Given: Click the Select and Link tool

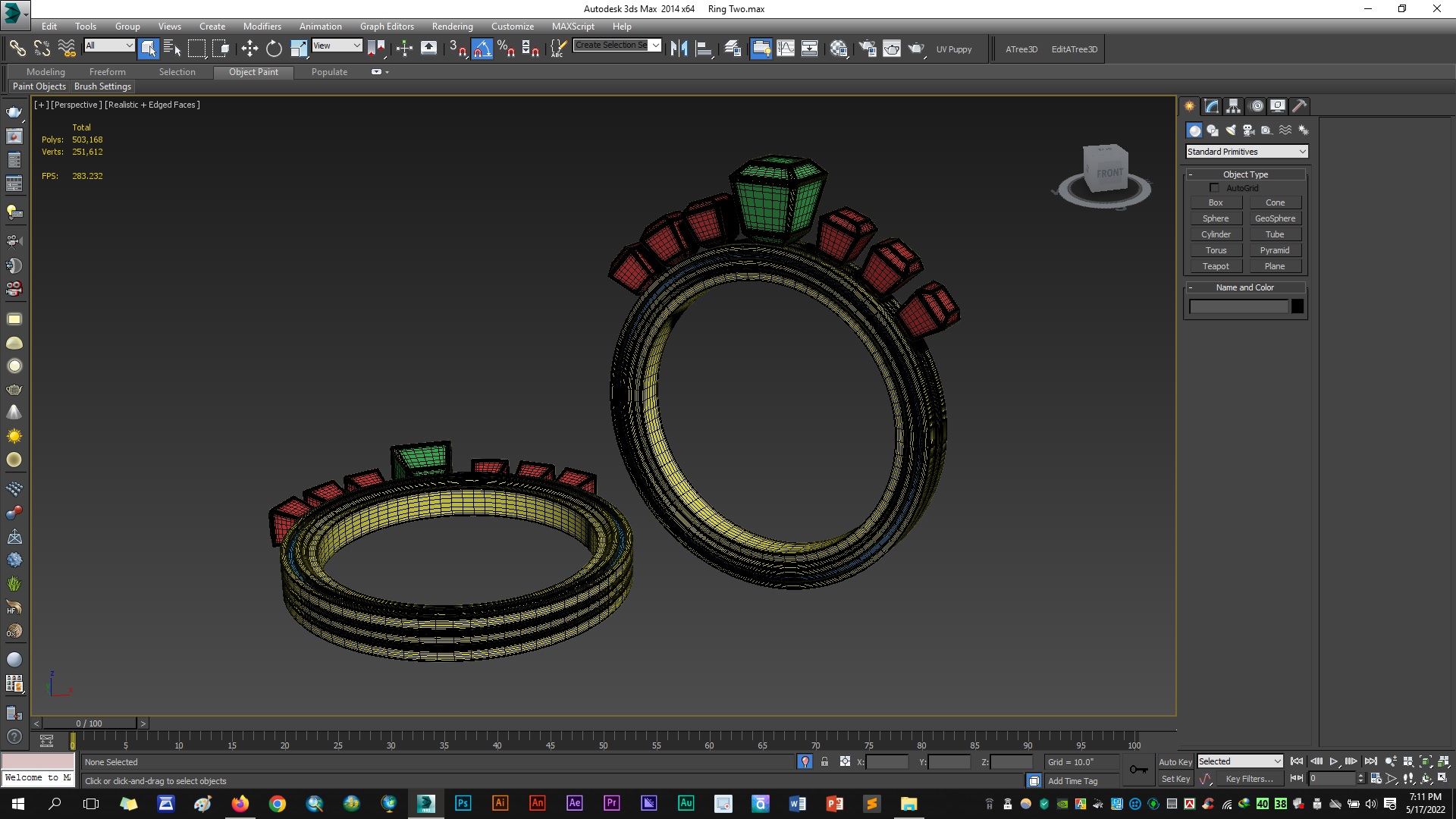Looking at the screenshot, I should (x=17, y=49).
